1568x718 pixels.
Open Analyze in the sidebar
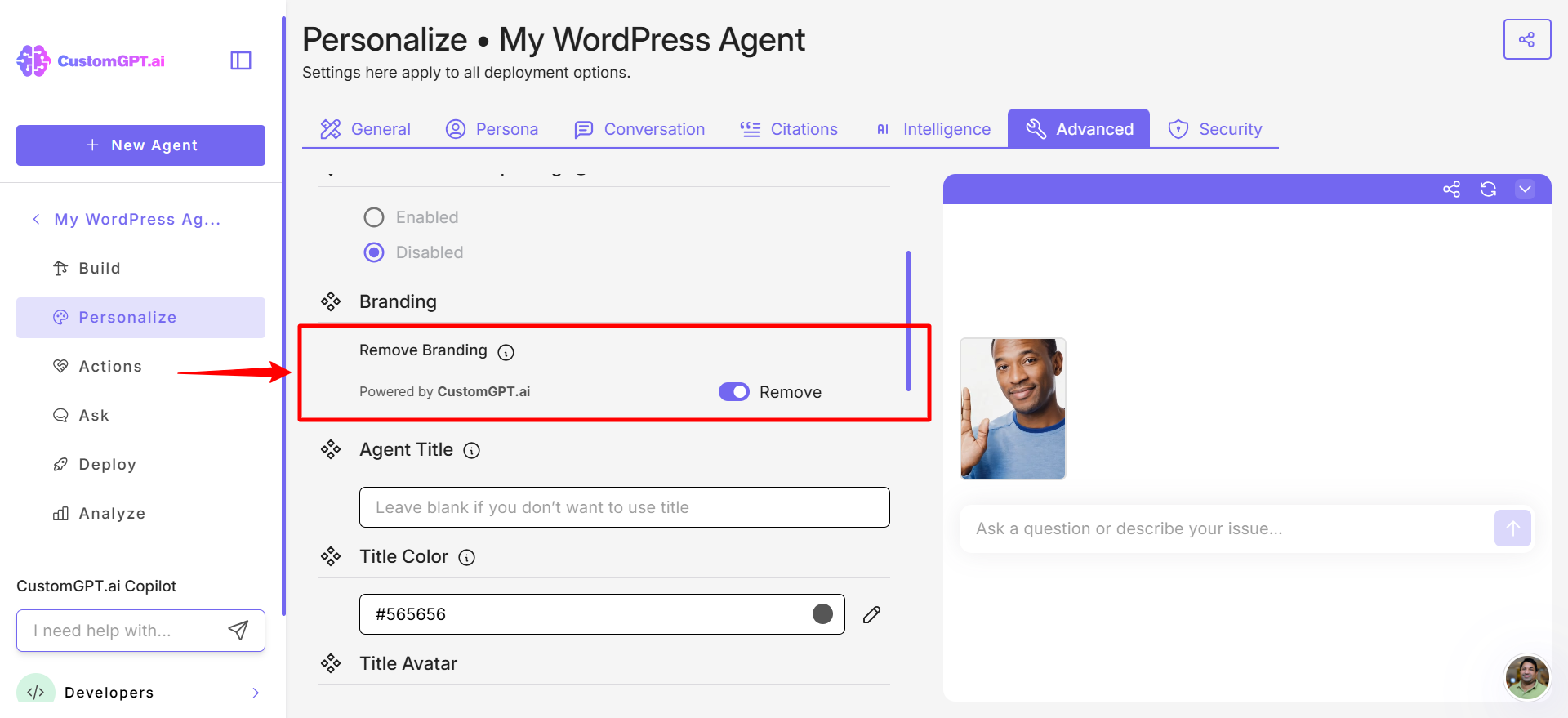140,513
